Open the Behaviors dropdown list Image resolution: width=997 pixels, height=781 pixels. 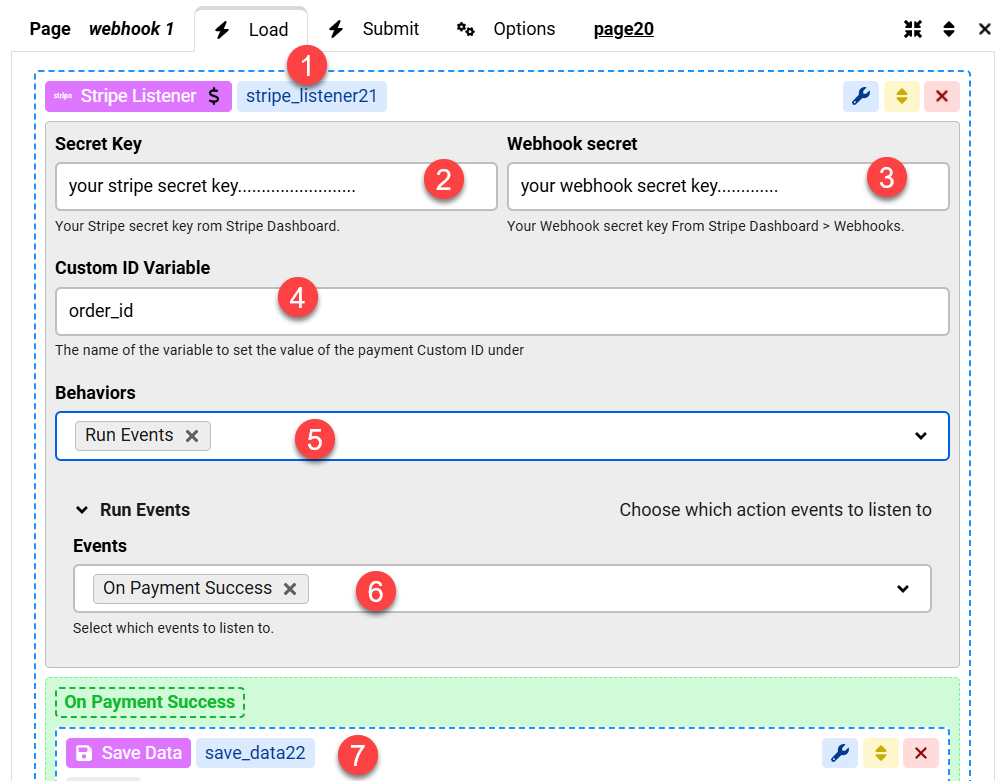(x=920, y=436)
